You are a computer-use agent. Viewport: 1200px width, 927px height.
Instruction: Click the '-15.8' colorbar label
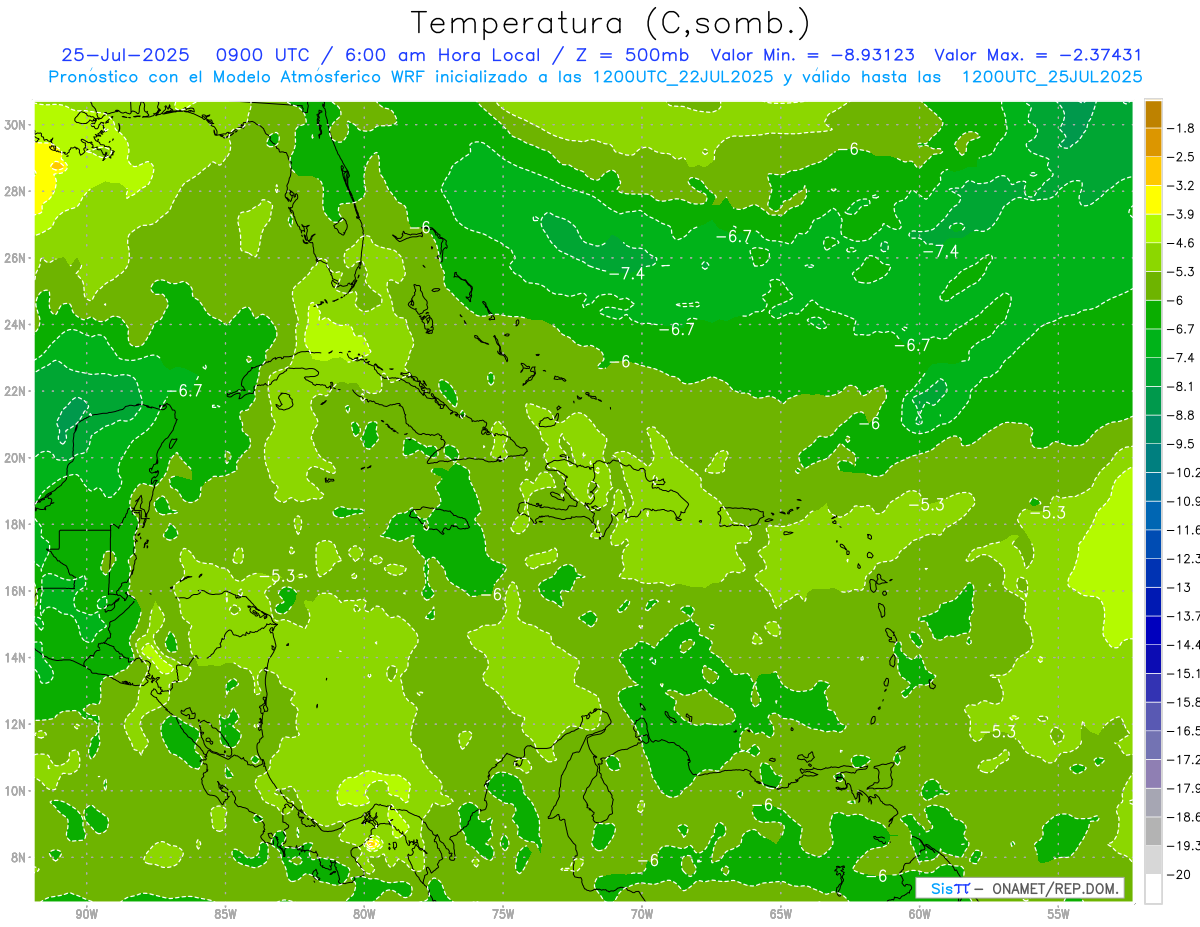(x=1184, y=703)
